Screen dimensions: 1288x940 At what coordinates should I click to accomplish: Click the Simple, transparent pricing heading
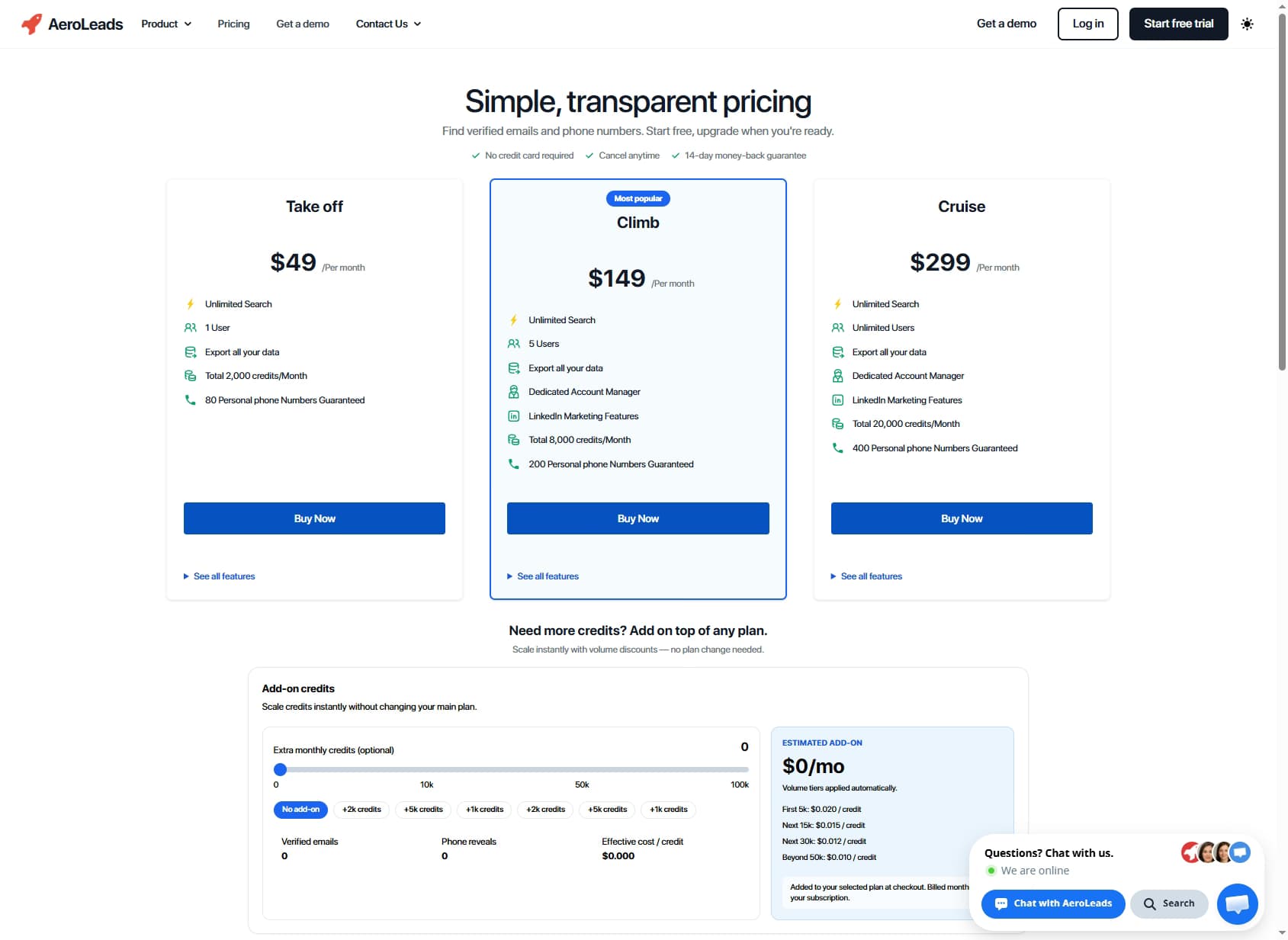(638, 101)
